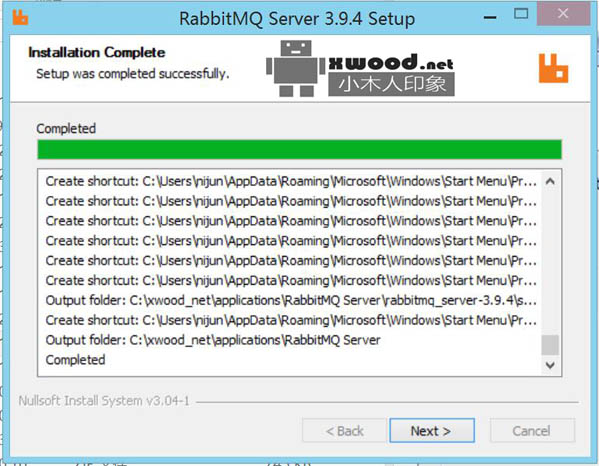Click the Next button to continue setup
This screenshot has height=466, width=599.
432,430
